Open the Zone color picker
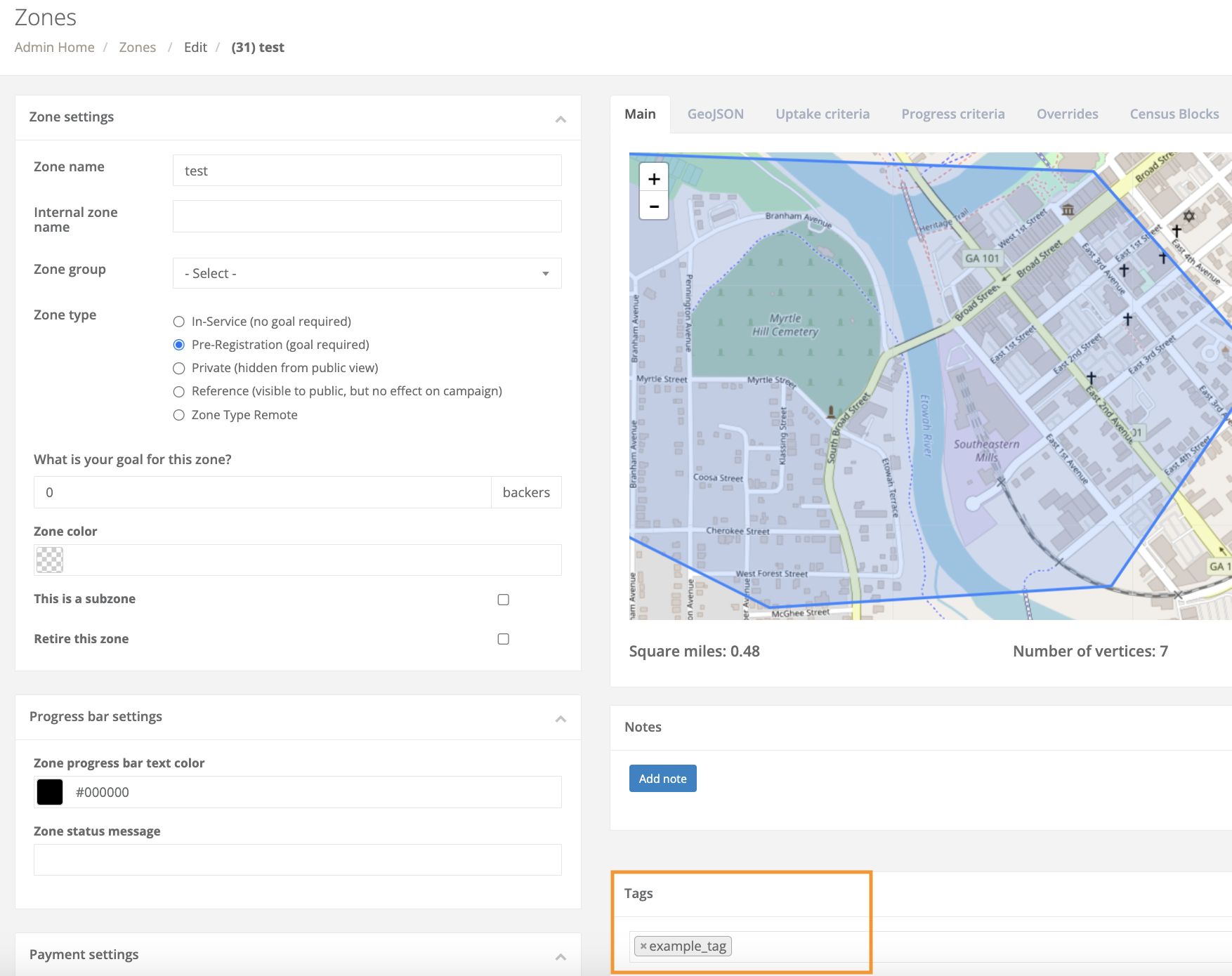This screenshot has height=976, width=1232. tap(49, 560)
